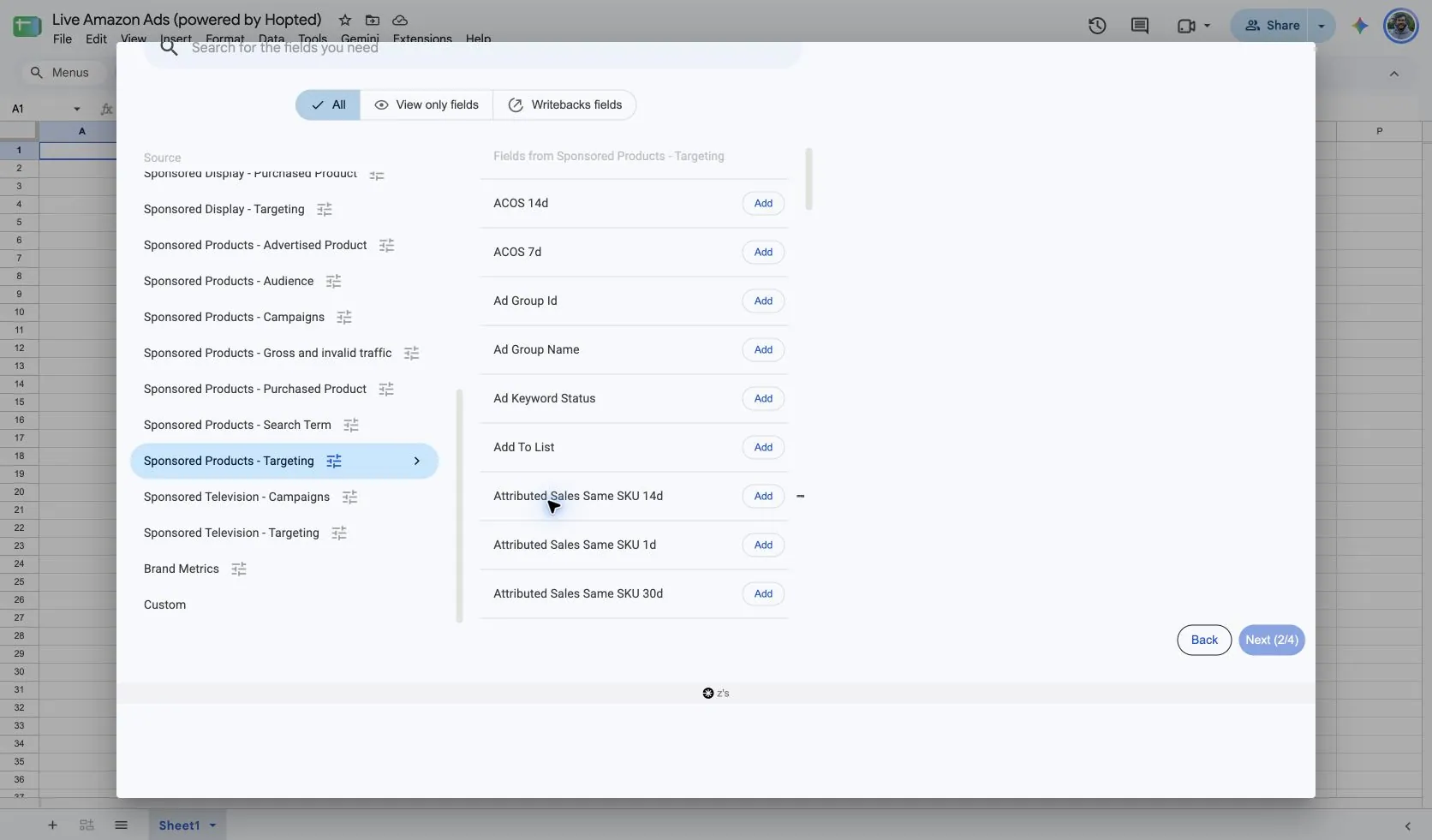Viewport: 1432px width, 840px height.
Task: Open the meeting camera dropdown arrow
Action: [1208, 26]
